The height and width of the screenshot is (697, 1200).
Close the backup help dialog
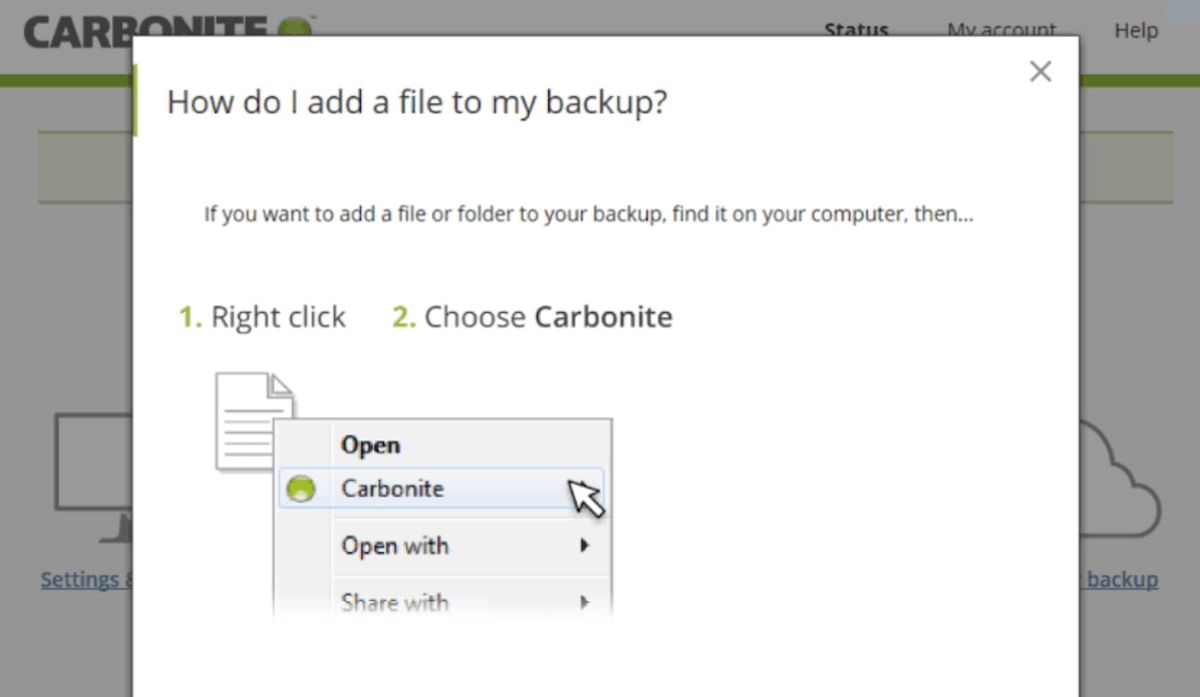1040,71
